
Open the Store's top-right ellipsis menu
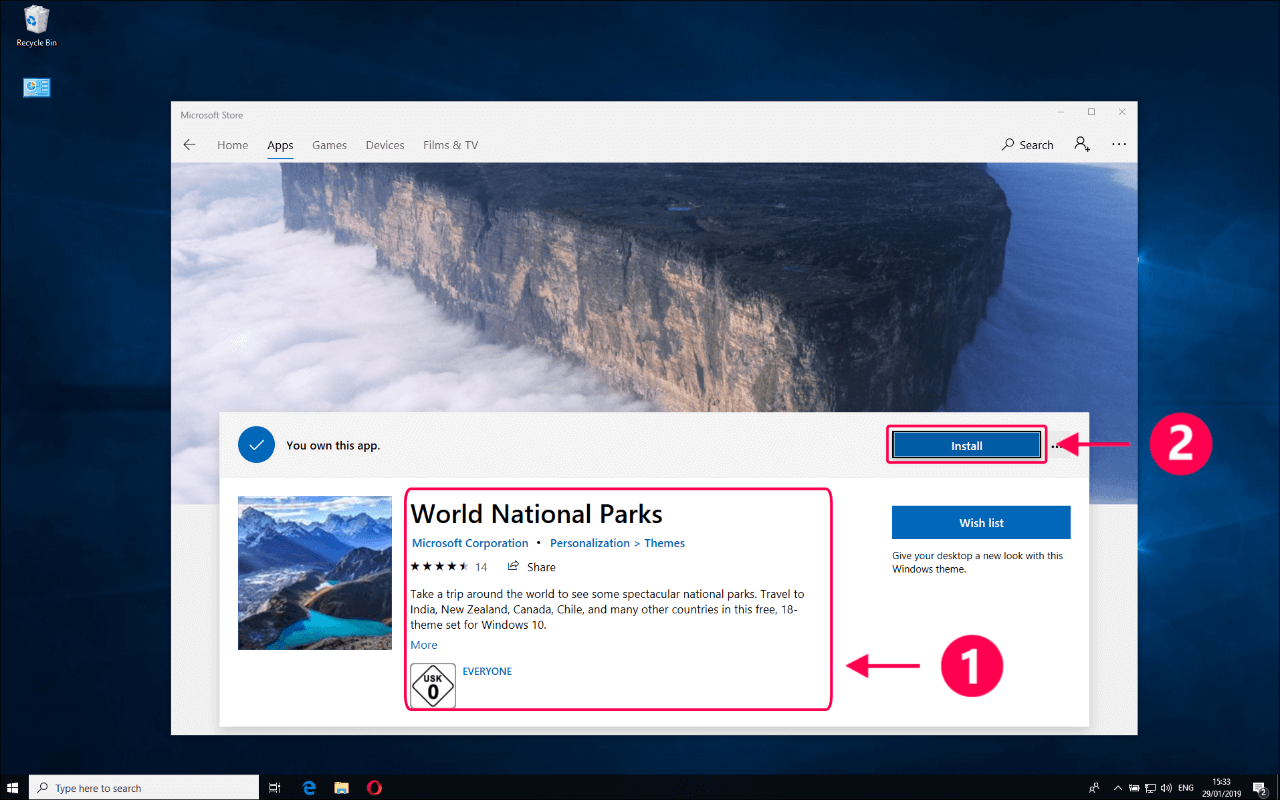click(x=1119, y=145)
